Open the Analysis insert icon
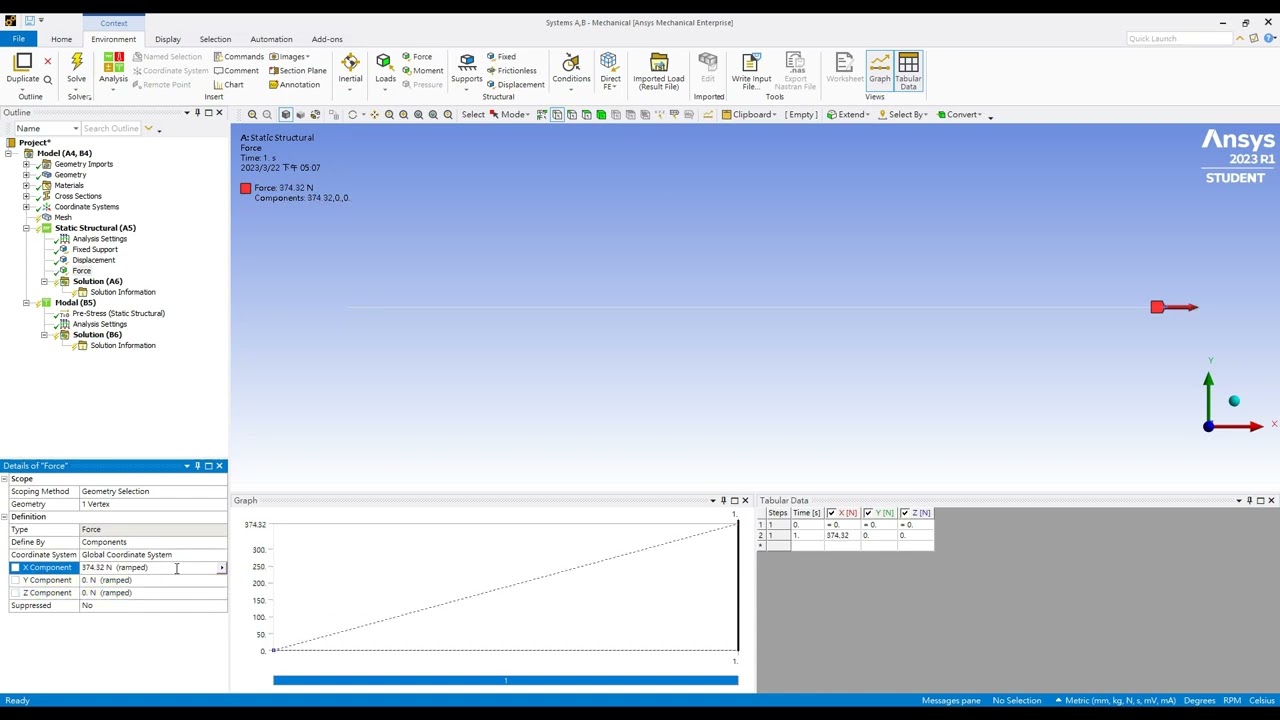The width and height of the screenshot is (1280, 720). 113,62
